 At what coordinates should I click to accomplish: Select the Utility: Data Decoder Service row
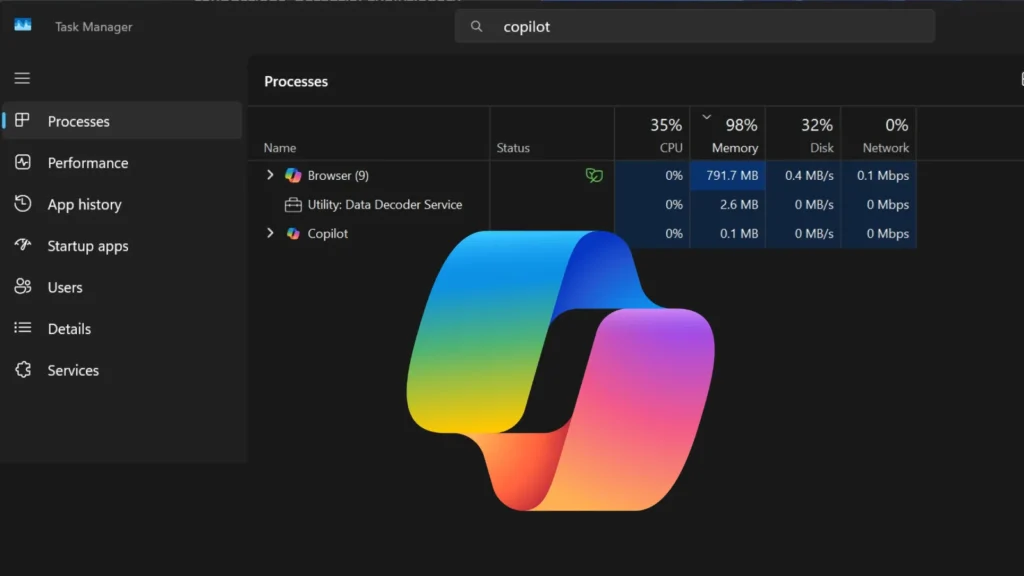[x=583, y=204]
